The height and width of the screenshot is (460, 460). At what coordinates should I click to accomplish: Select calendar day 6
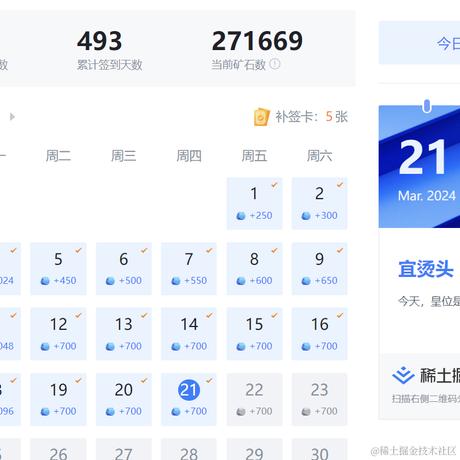(x=124, y=269)
